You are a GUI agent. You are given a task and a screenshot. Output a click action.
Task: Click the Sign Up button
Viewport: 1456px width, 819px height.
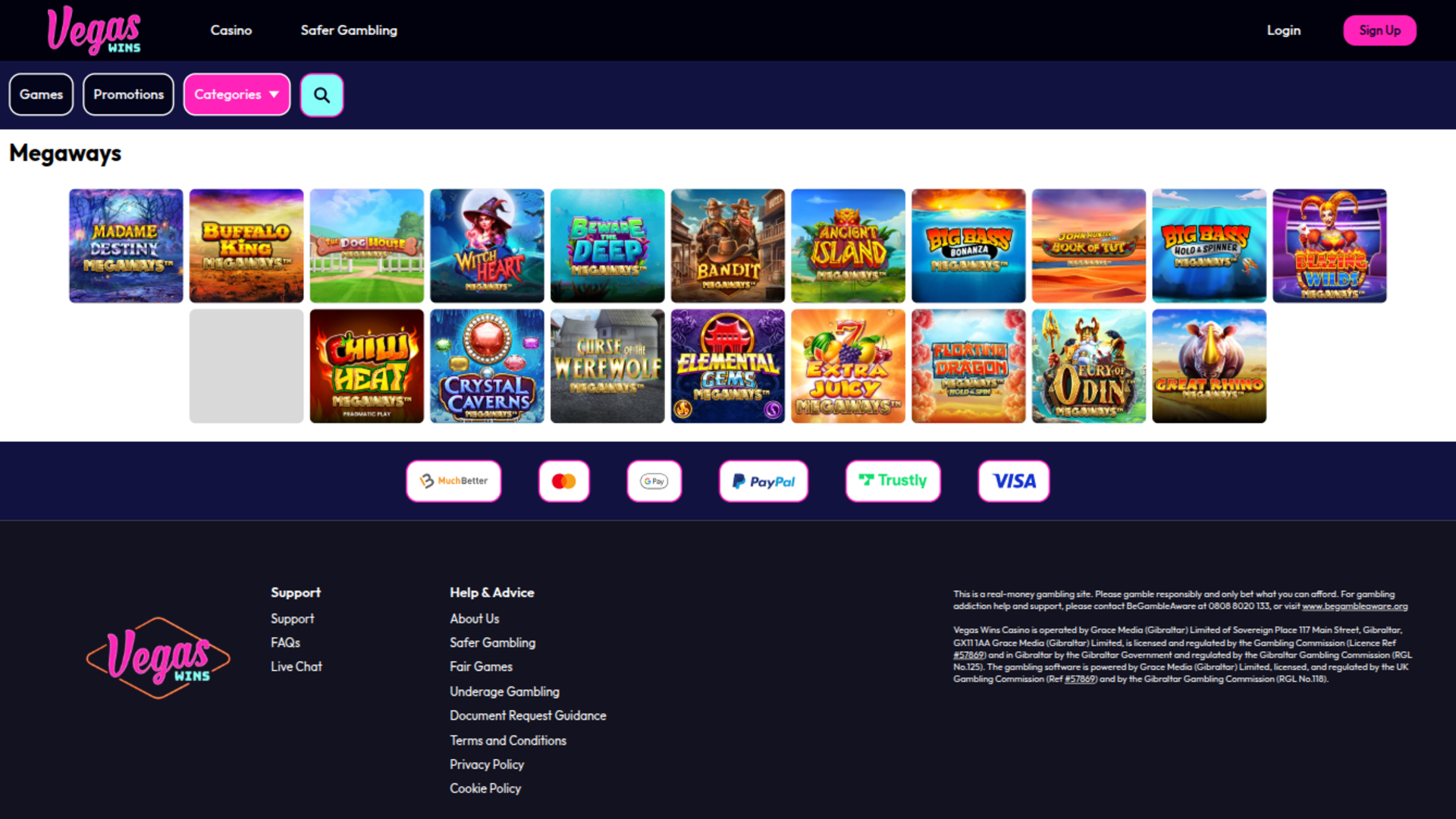(1379, 30)
